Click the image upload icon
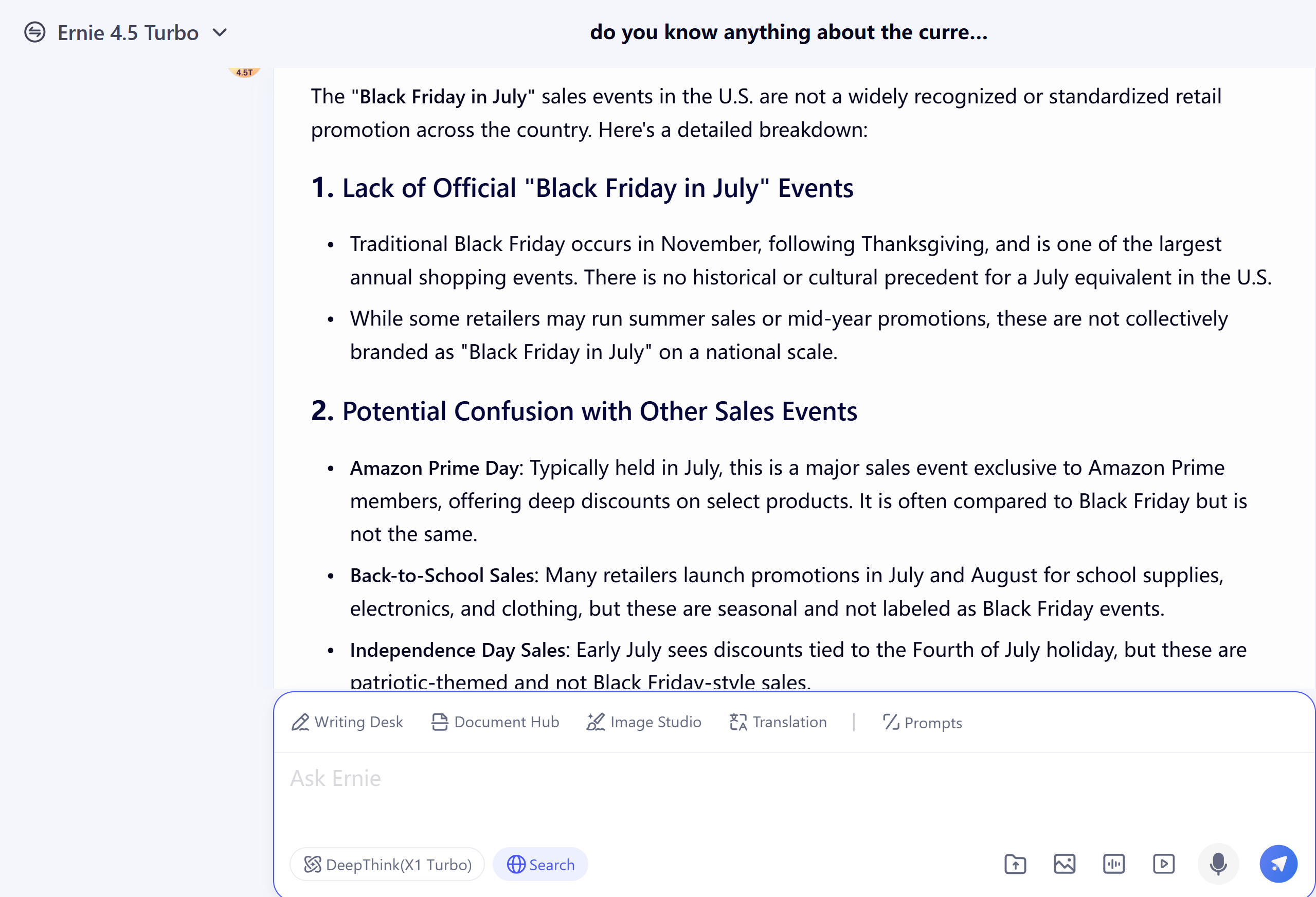The width and height of the screenshot is (1316, 897). pos(1065,864)
